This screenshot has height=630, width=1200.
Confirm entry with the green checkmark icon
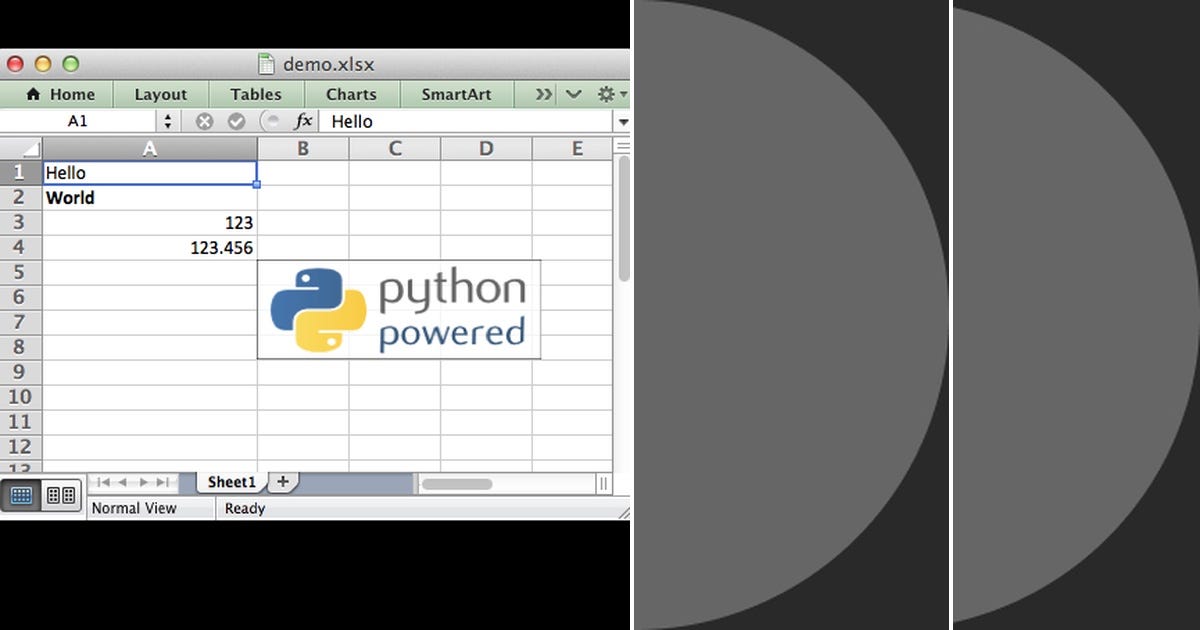(x=236, y=121)
